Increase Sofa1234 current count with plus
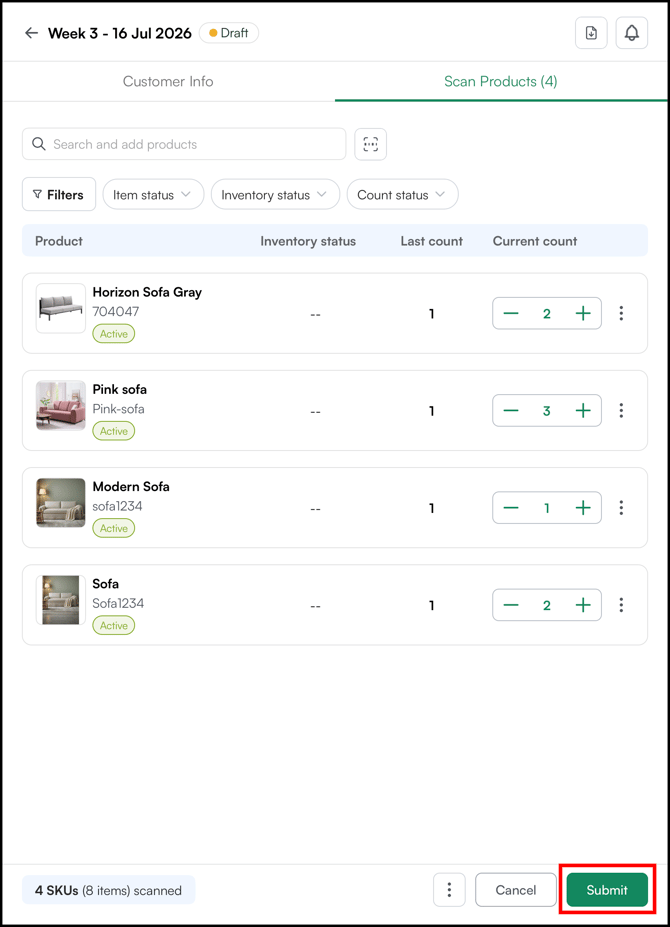 tap(583, 605)
